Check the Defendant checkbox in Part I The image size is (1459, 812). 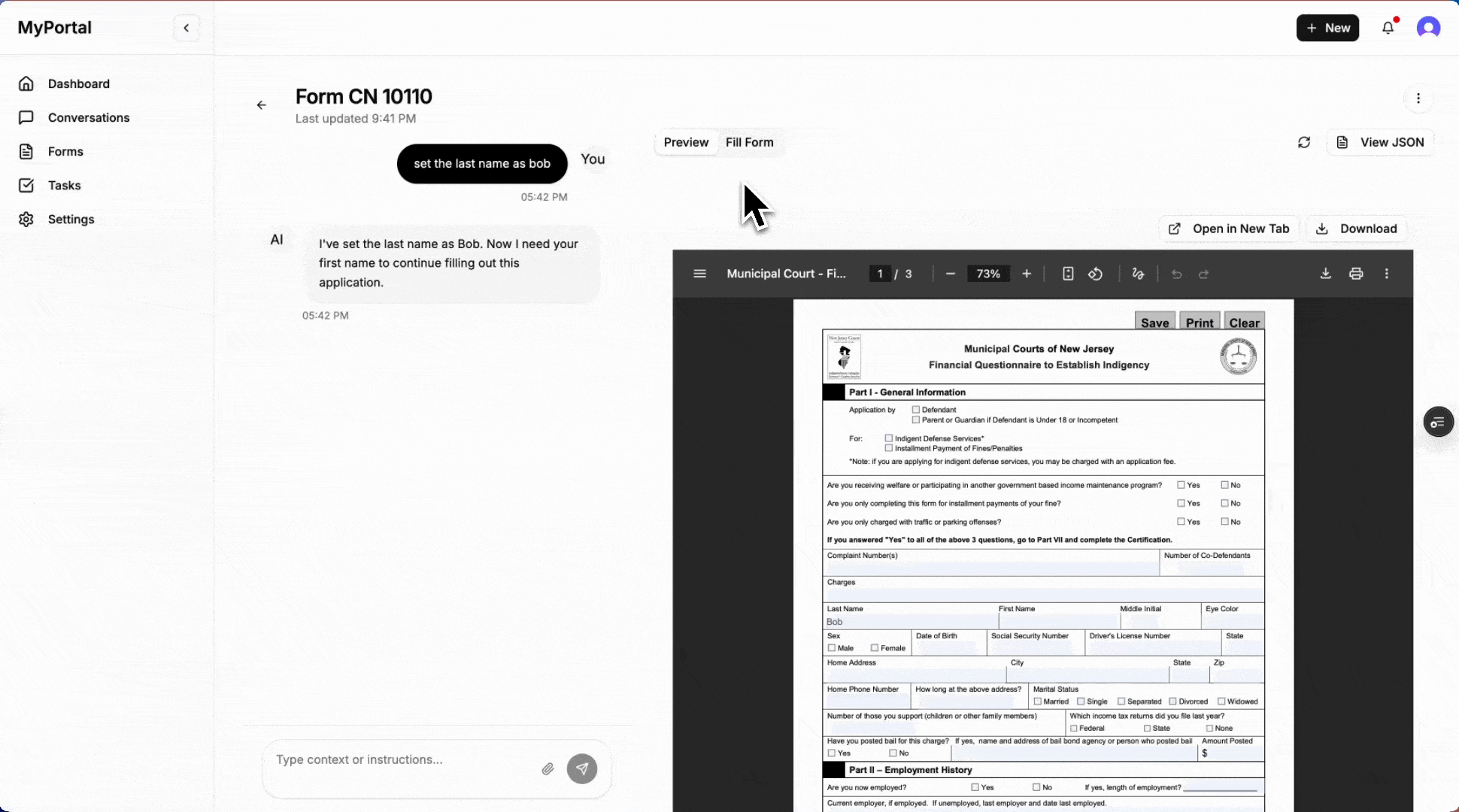pyautogui.click(x=915, y=410)
